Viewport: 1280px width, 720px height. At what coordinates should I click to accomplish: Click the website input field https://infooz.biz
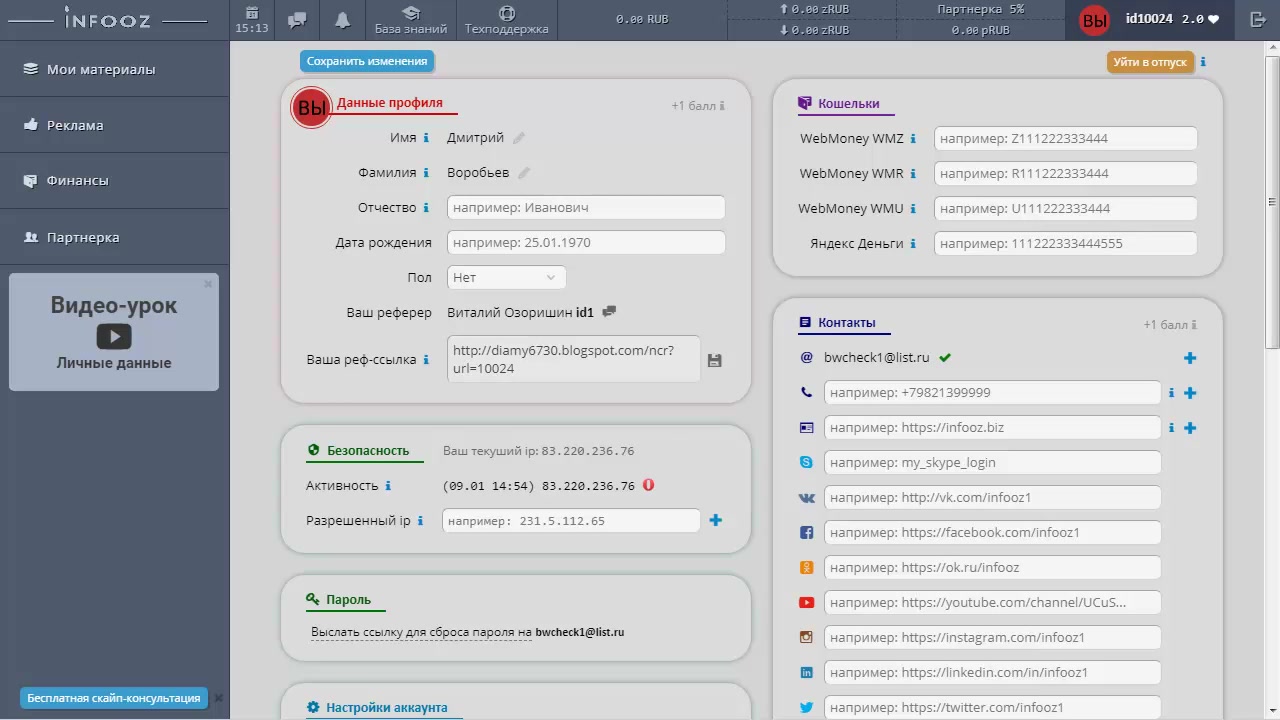click(993, 428)
